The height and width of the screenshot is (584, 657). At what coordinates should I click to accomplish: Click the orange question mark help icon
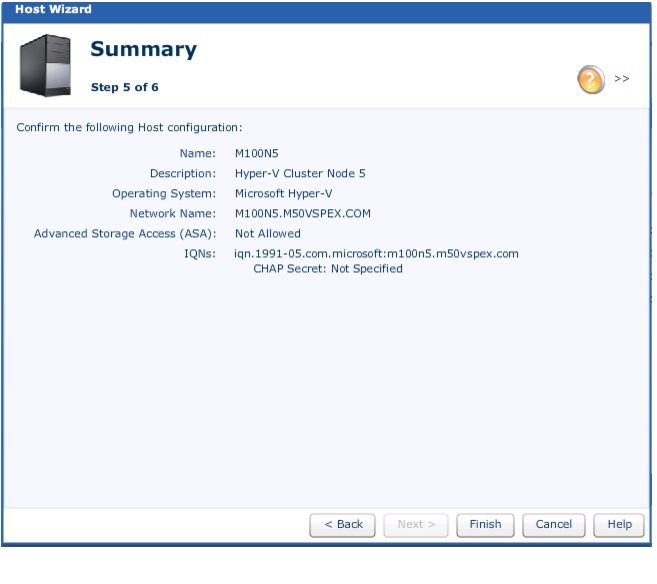(590, 79)
